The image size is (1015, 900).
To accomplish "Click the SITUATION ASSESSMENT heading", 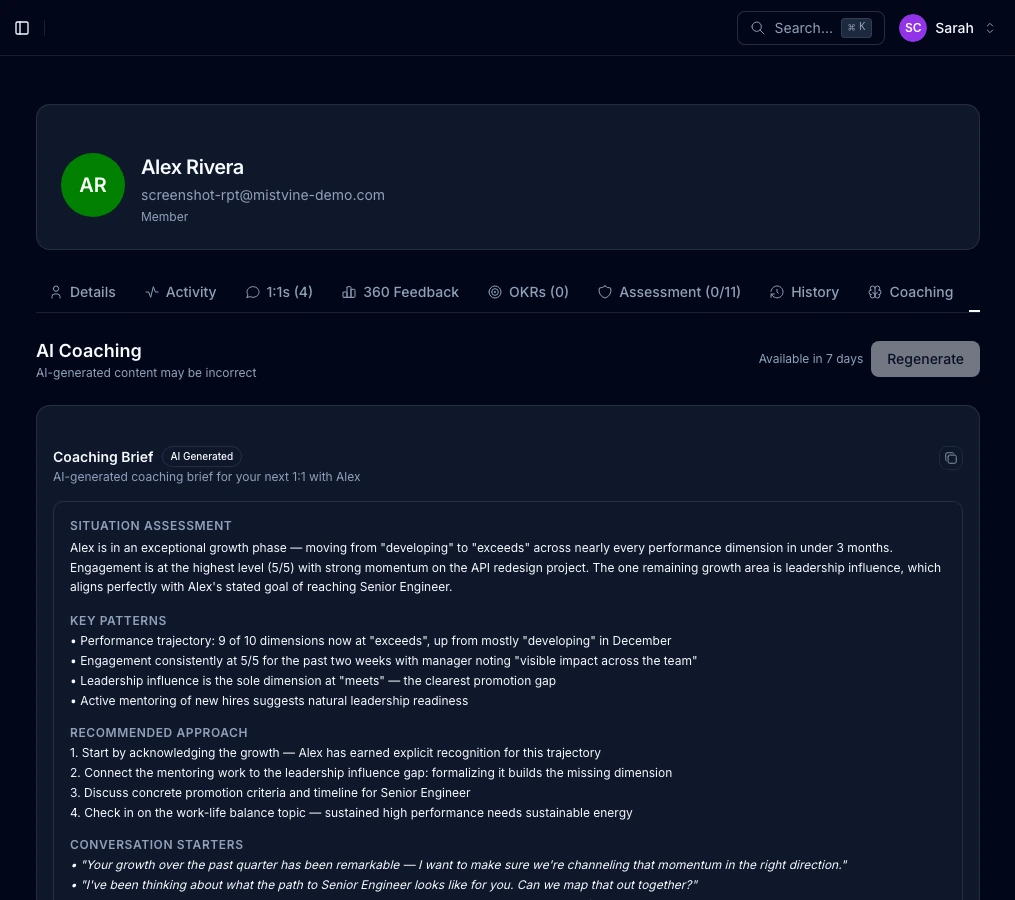I will (x=151, y=526).
